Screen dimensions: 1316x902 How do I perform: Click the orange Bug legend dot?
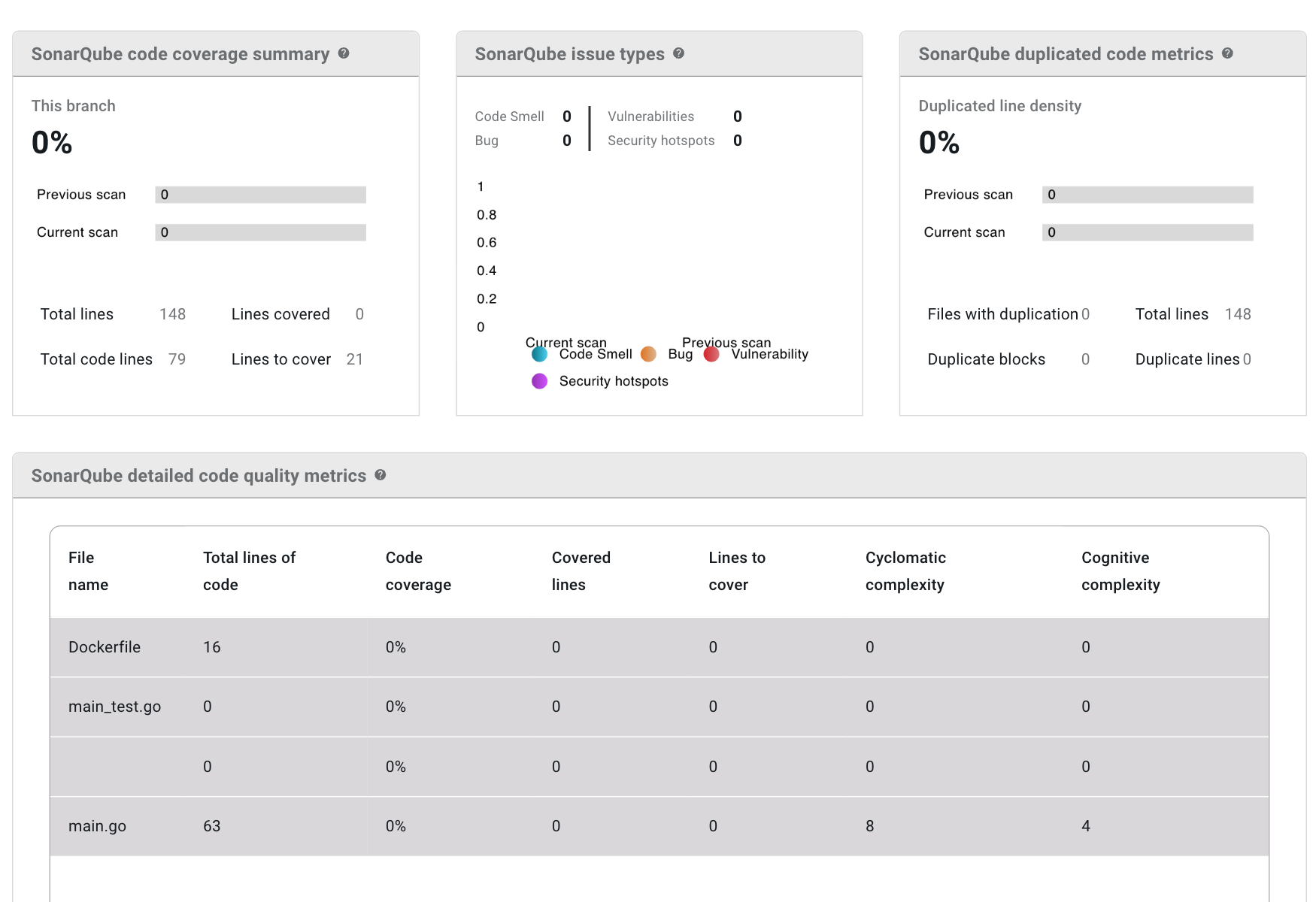pos(647,354)
